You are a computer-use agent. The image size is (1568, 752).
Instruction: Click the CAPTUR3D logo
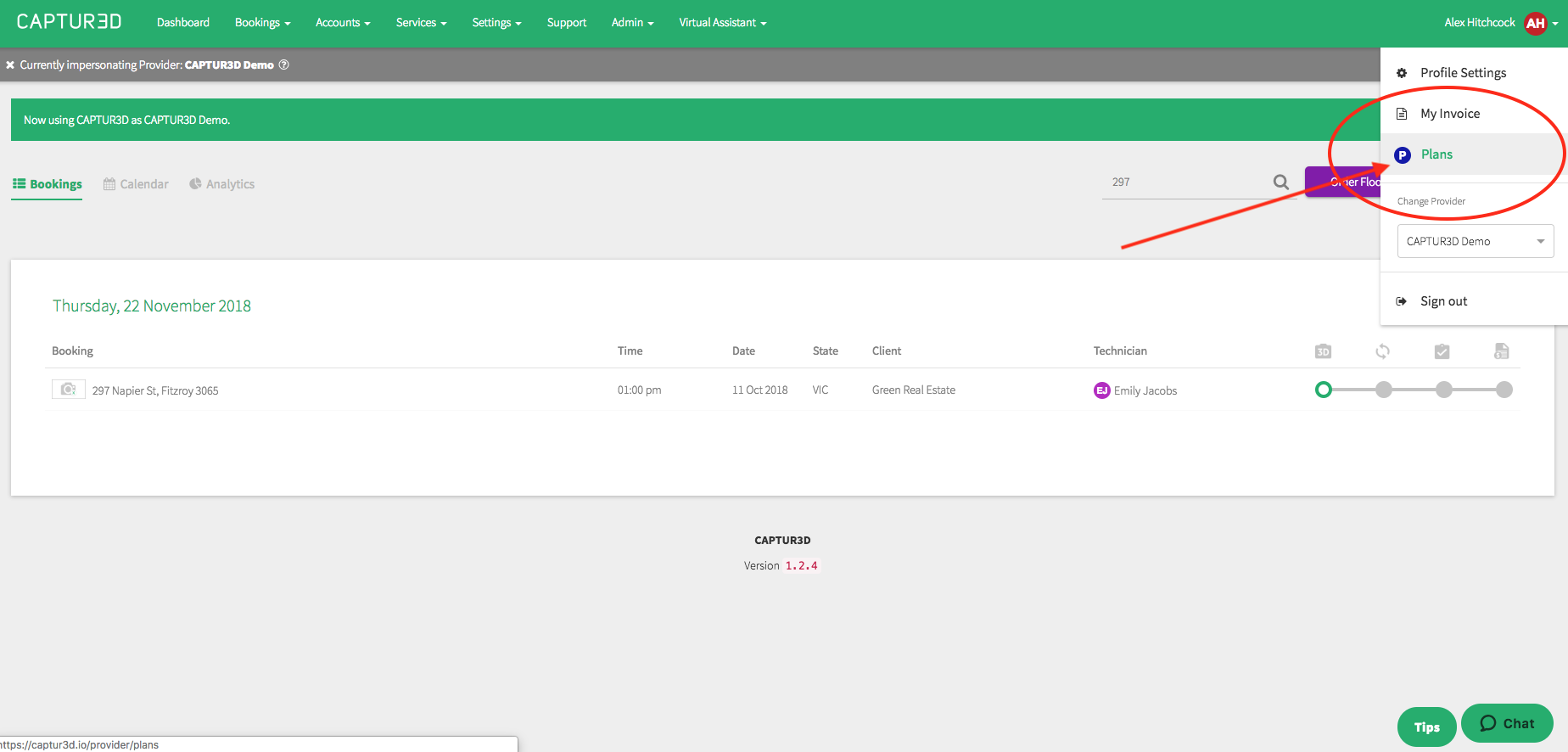[69, 22]
